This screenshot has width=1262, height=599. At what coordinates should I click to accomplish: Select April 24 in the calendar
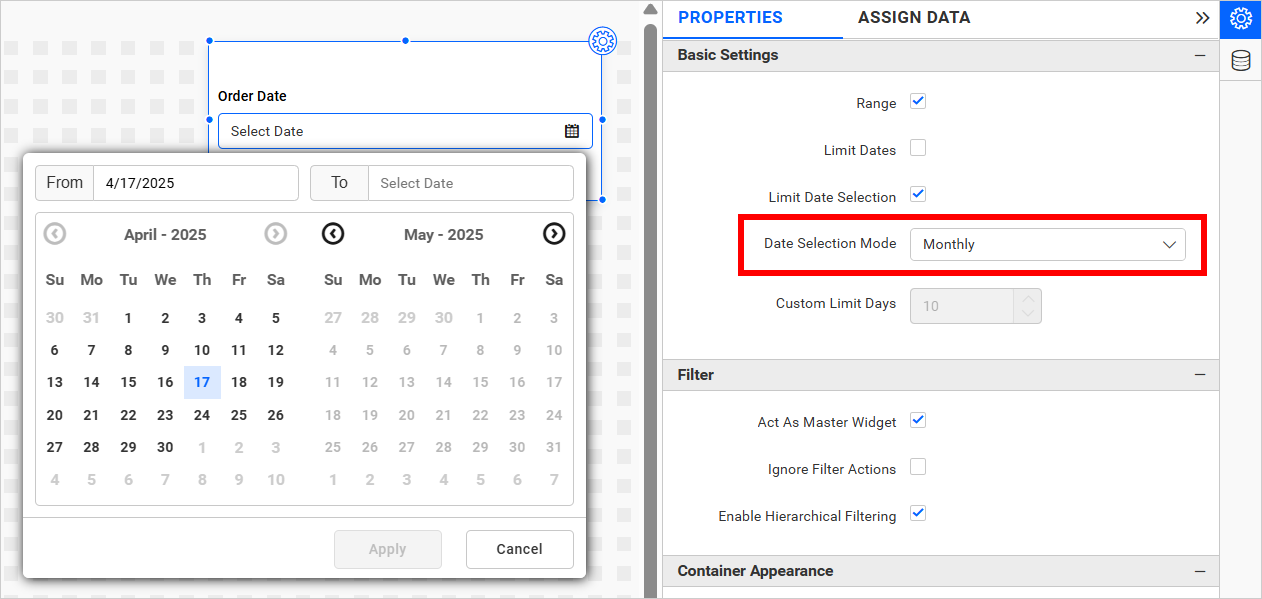coord(202,415)
